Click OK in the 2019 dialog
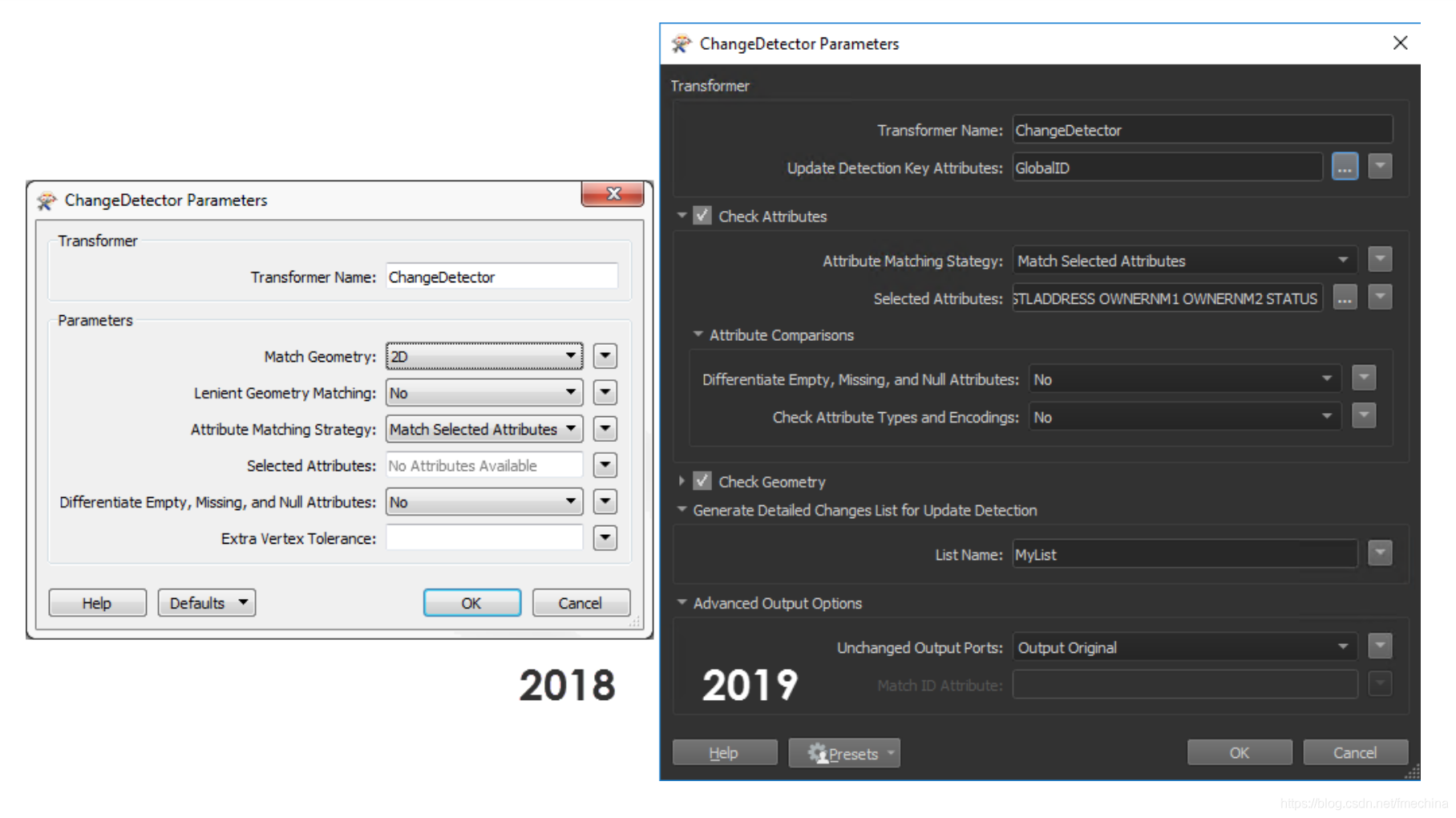Screen dimensions: 1456x818 pyautogui.click(x=1240, y=753)
